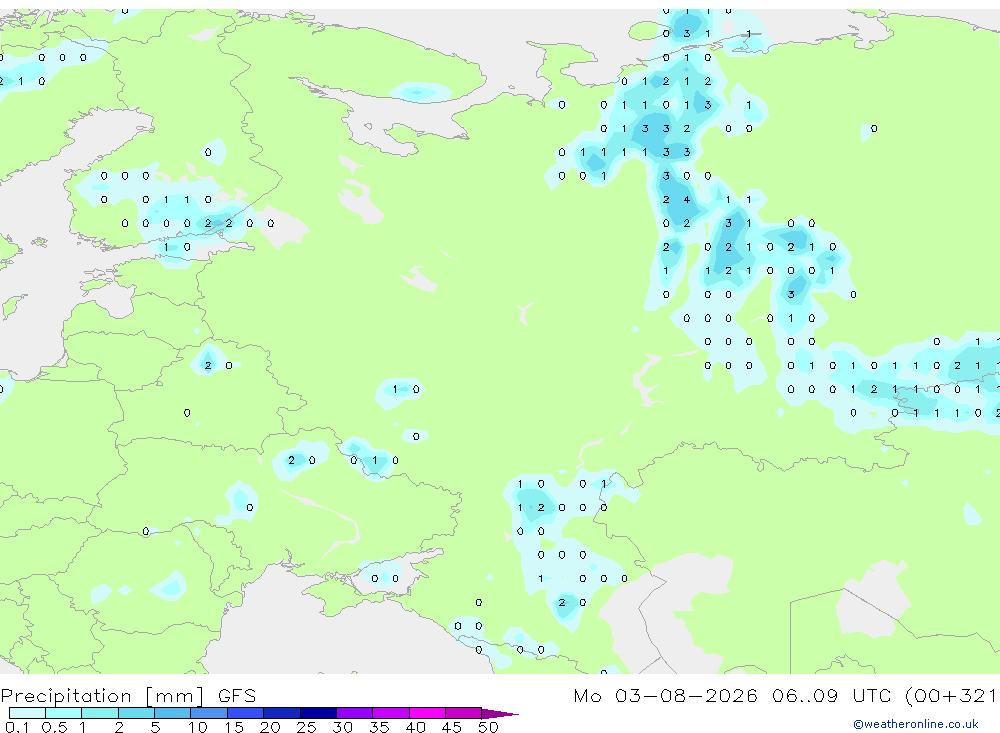Select the 35–40 mm purple-magenta legend swatch

pos(391,713)
